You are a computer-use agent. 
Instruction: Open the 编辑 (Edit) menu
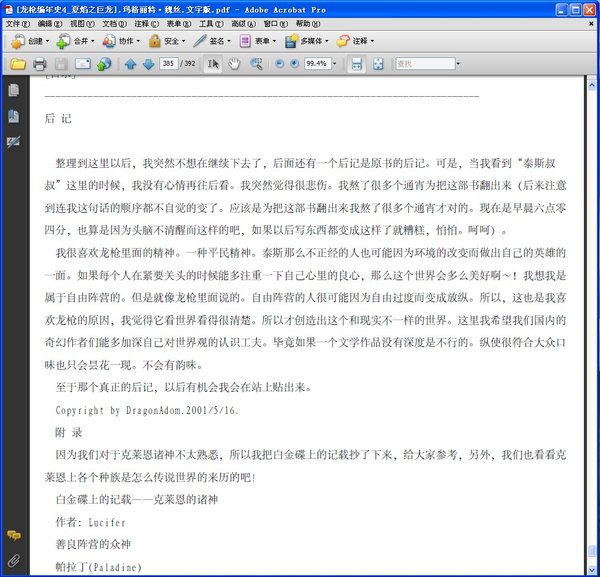tap(50, 24)
